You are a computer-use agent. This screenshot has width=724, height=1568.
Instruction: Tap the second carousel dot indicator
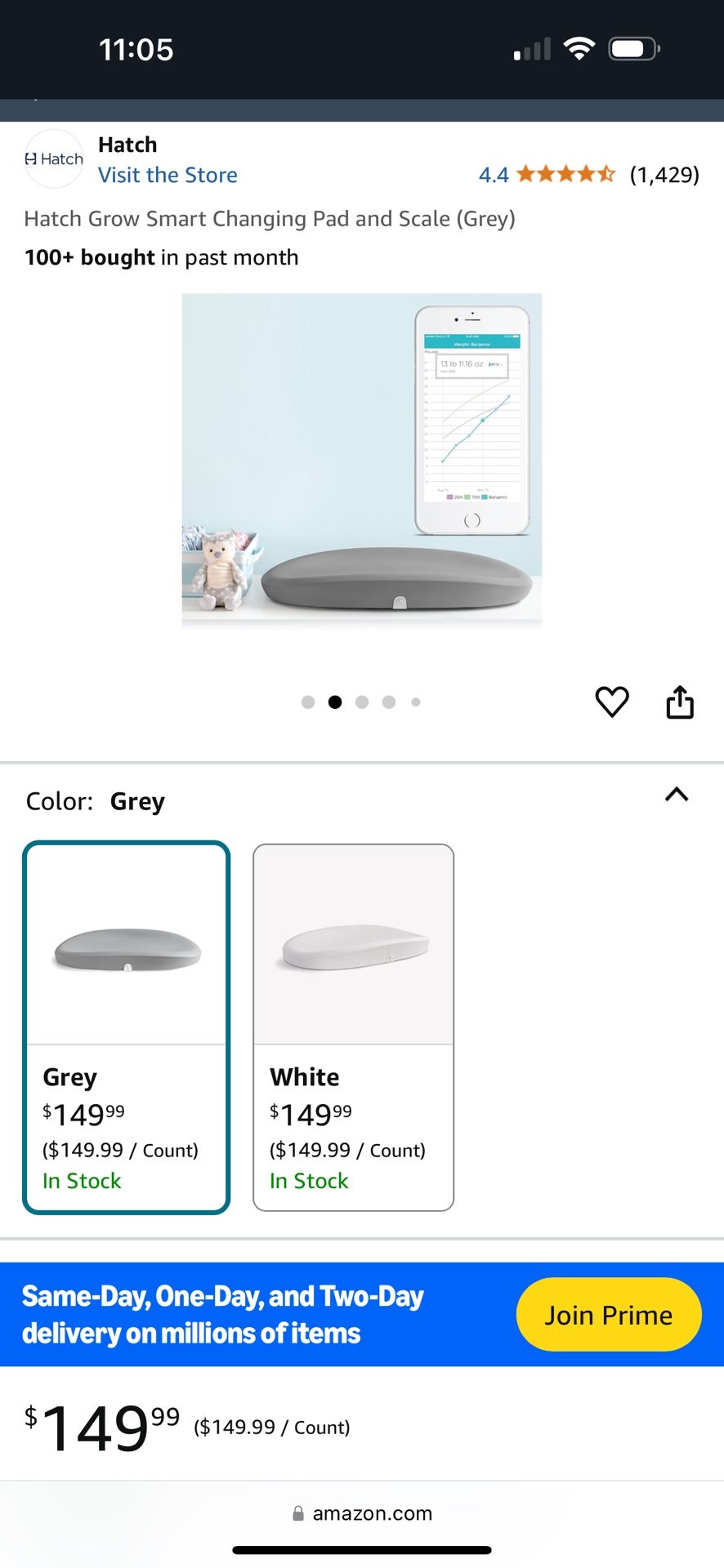click(335, 702)
